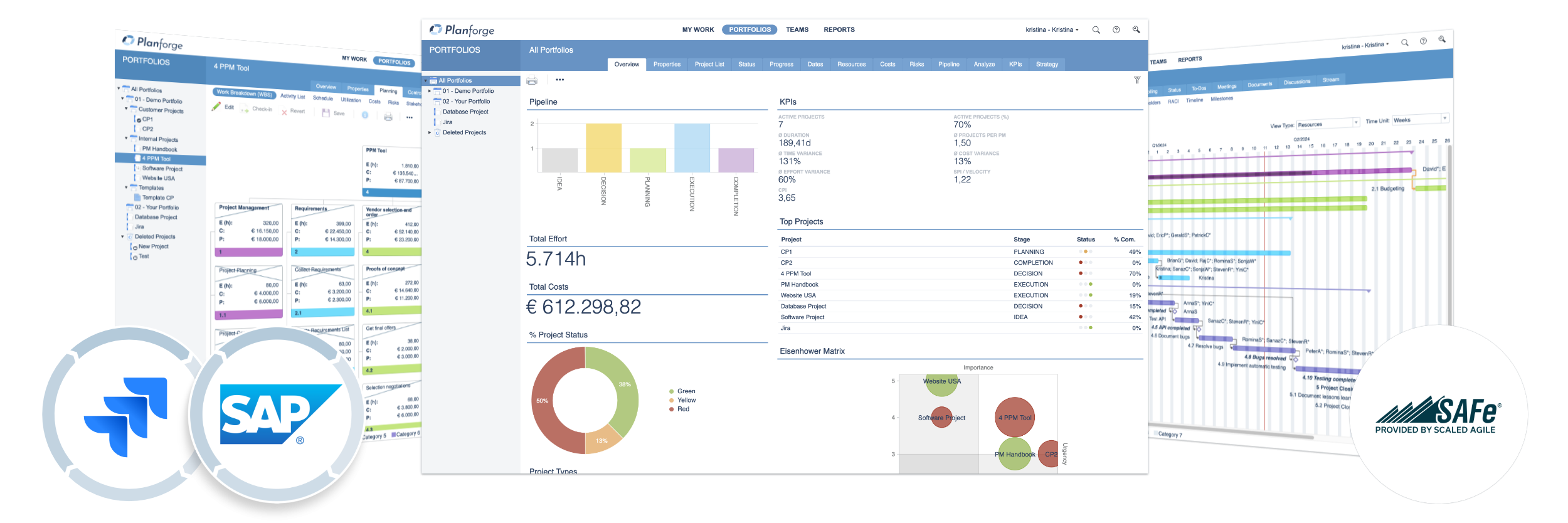Select the Work Breakdown (WBS) button
The height and width of the screenshot is (523, 1568).
point(244,93)
